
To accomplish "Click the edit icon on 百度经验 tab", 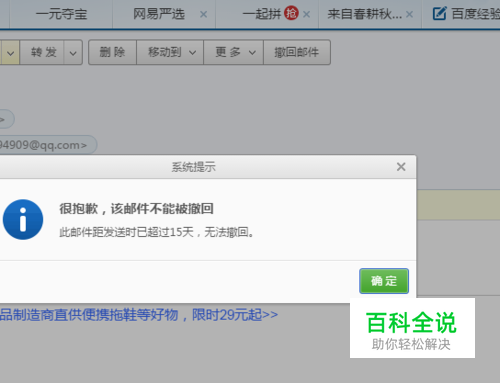I will (440, 14).
